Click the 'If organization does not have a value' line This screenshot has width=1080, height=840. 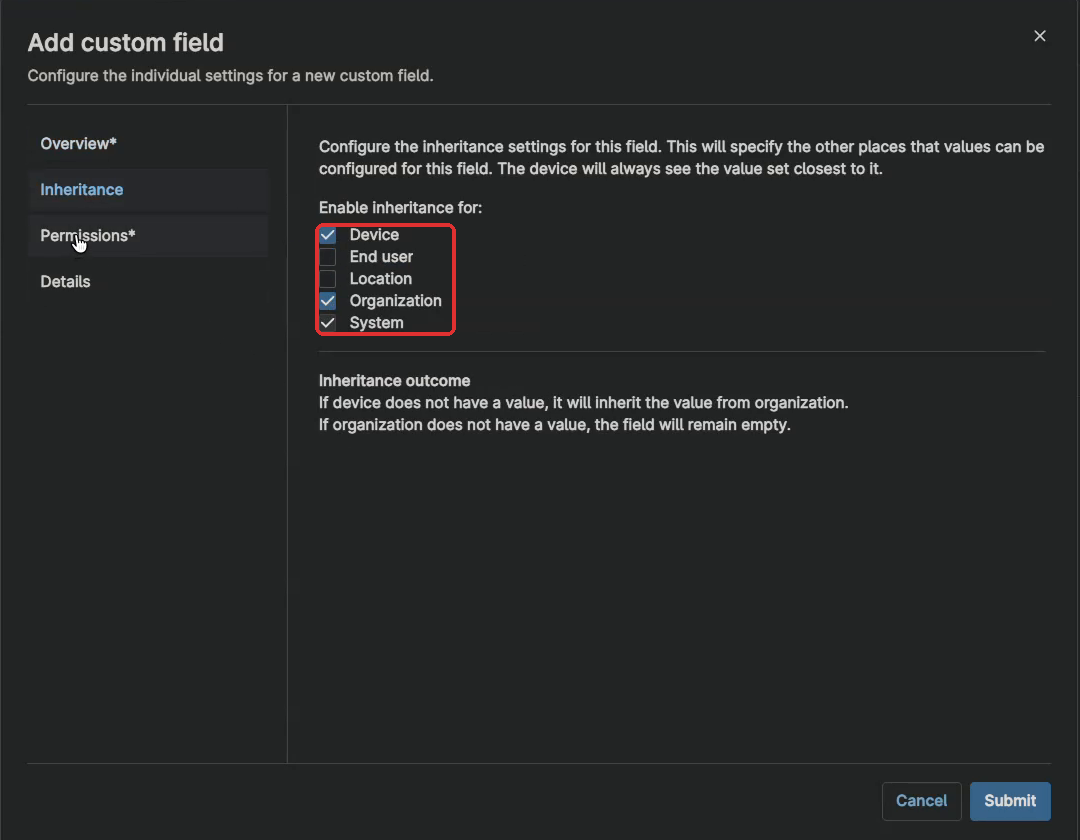[x=554, y=425]
